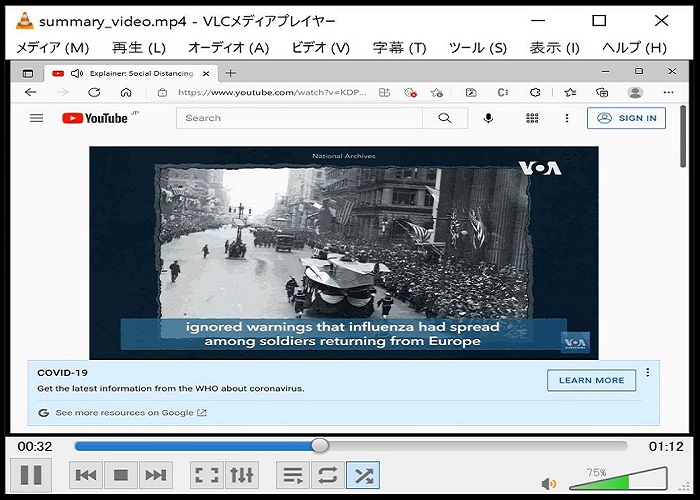Select the Explainer: Social Distancing browser tab
The image size is (700, 500).
(x=132, y=73)
